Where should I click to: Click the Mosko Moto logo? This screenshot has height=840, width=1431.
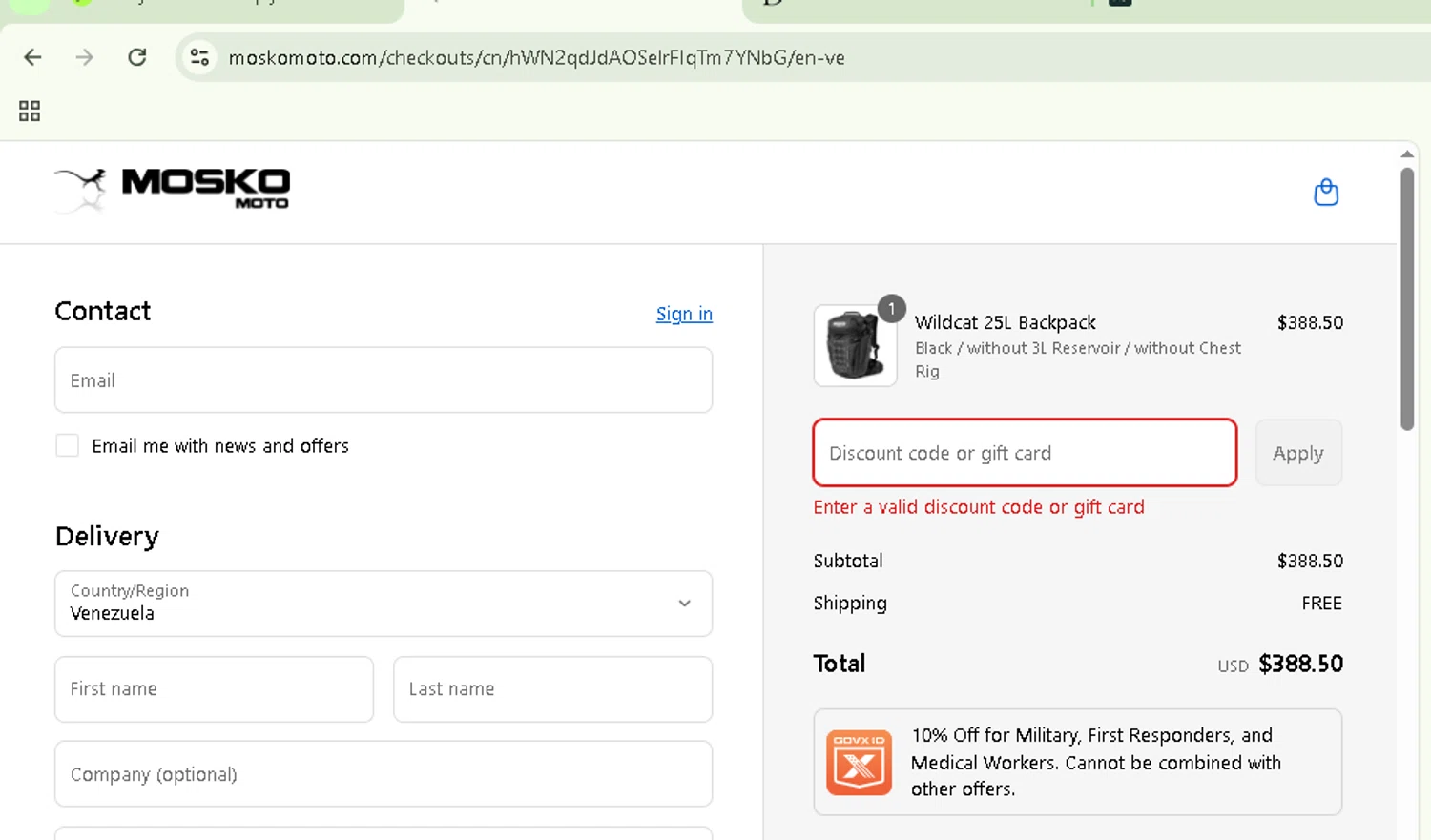click(x=173, y=189)
